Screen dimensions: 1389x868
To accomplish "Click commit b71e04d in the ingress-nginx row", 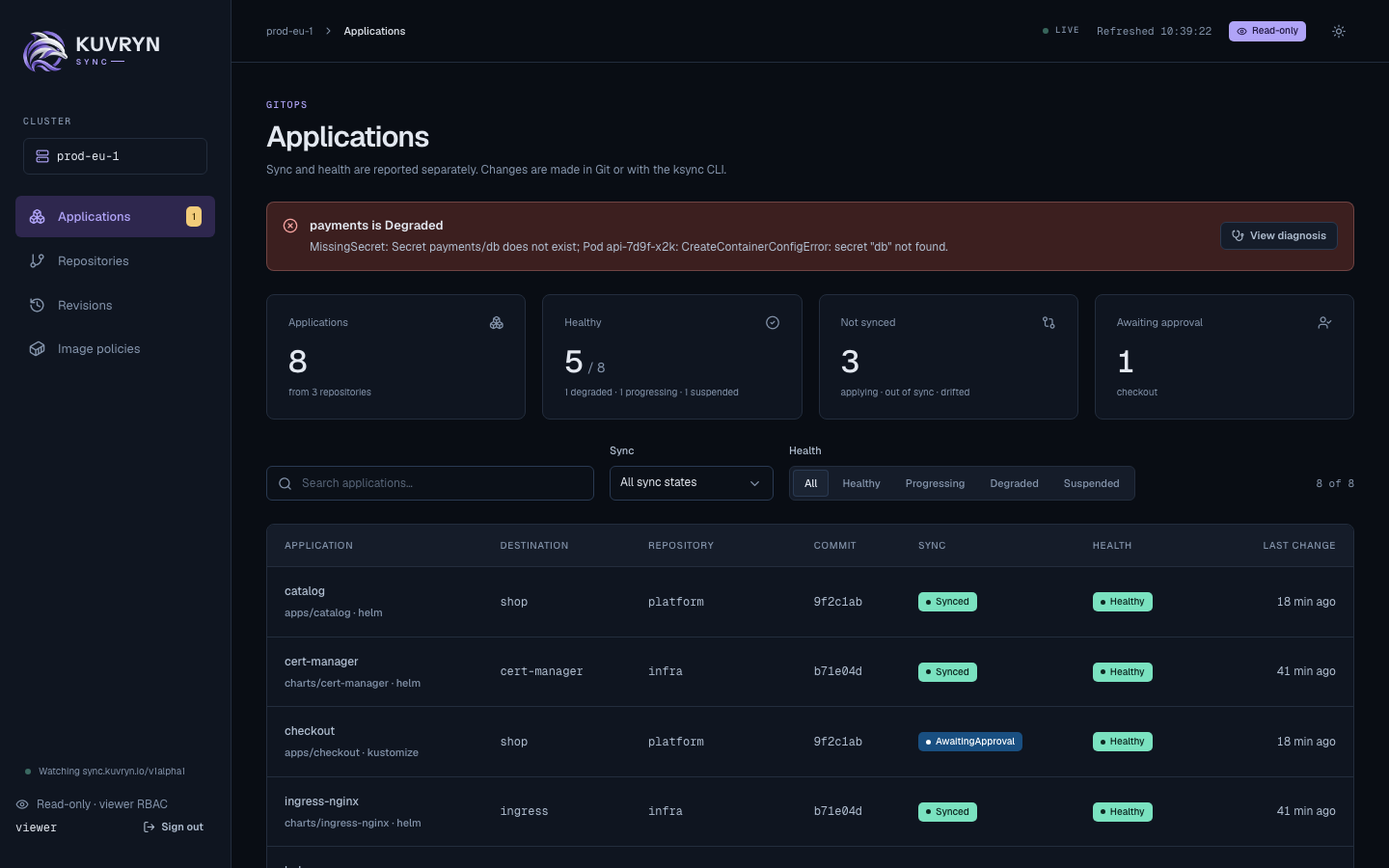I will click(x=838, y=812).
